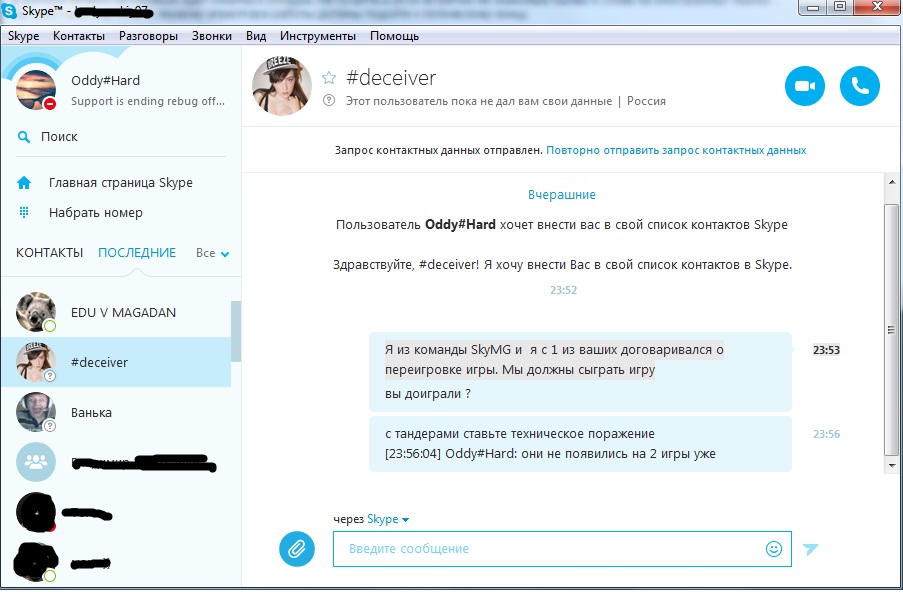The height and width of the screenshot is (592, 903).
Task: Open Главная страница Skype
Action: [x=120, y=183]
